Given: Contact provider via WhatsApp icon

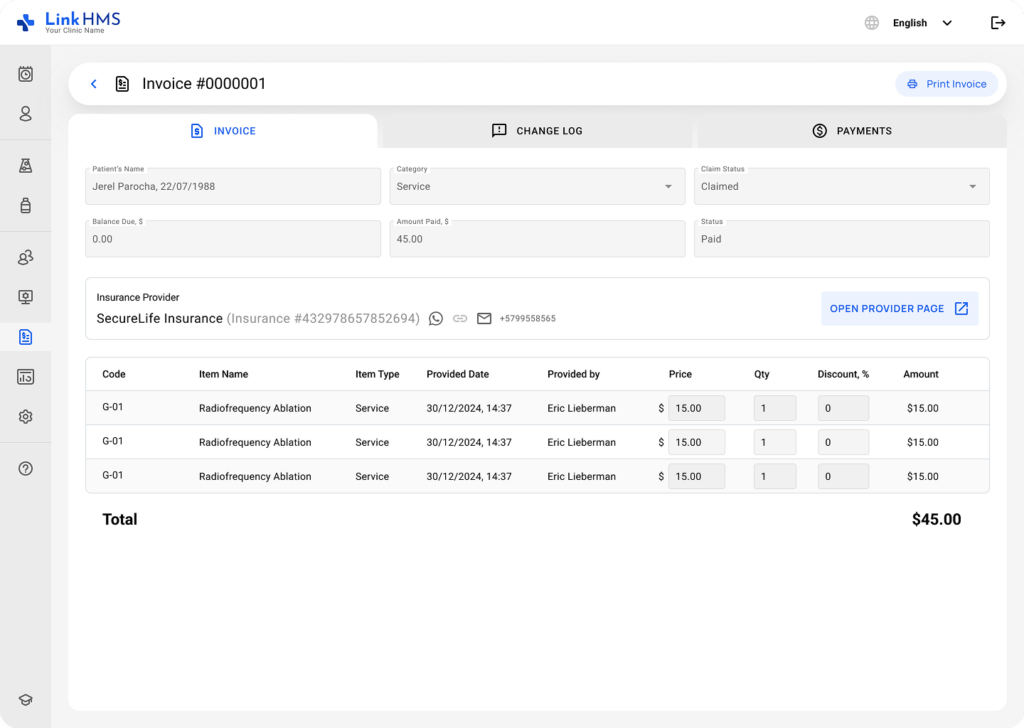Looking at the screenshot, I should 436,319.
